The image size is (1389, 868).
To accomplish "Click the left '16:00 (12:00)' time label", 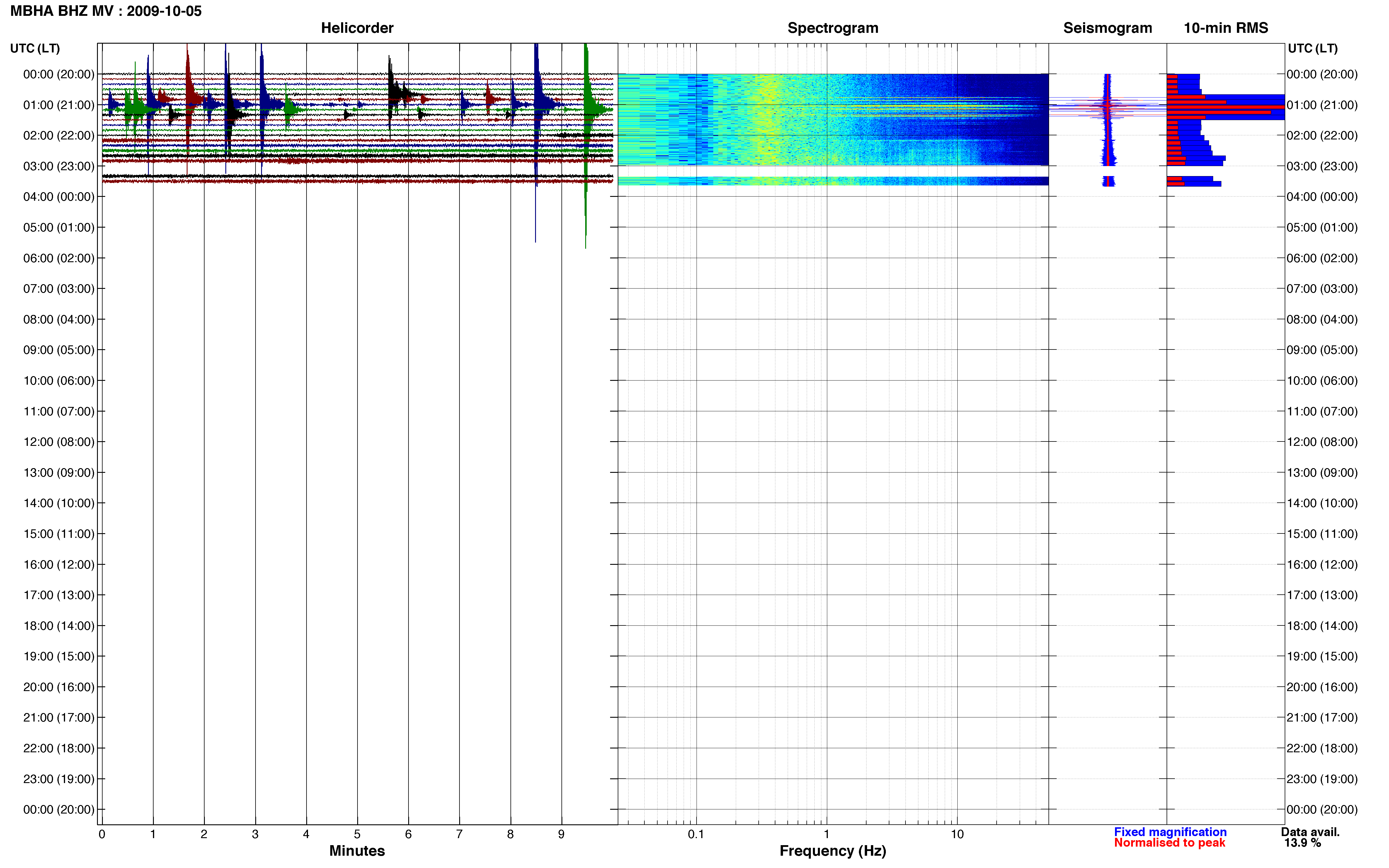I will click(x=59, y=564).
